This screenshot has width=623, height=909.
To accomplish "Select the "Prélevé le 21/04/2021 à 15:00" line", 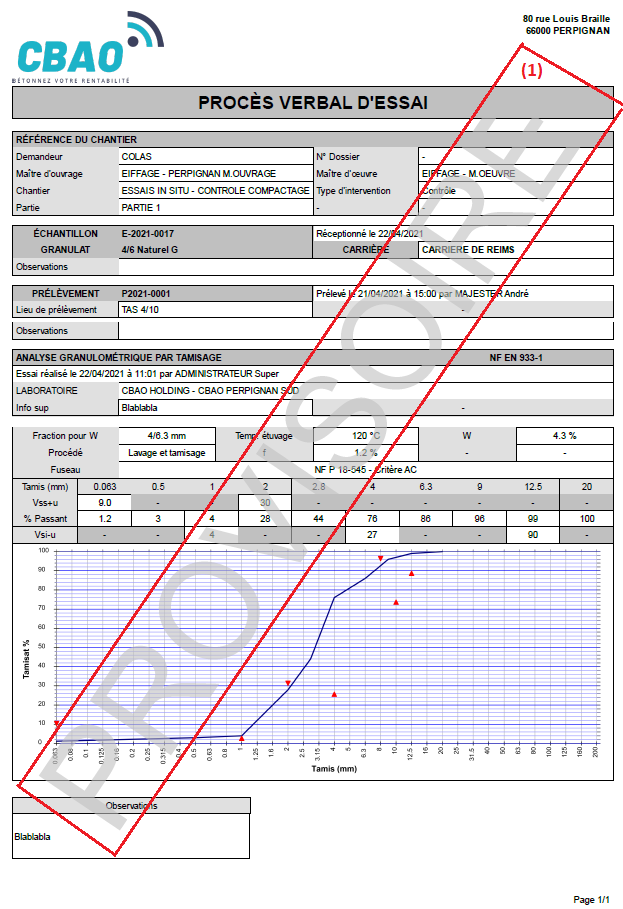I will (x=422, y=294).
